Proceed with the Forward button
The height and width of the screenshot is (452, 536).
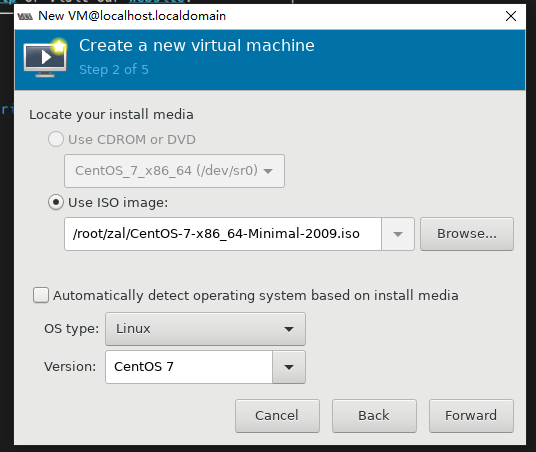(x=471, y=416)
